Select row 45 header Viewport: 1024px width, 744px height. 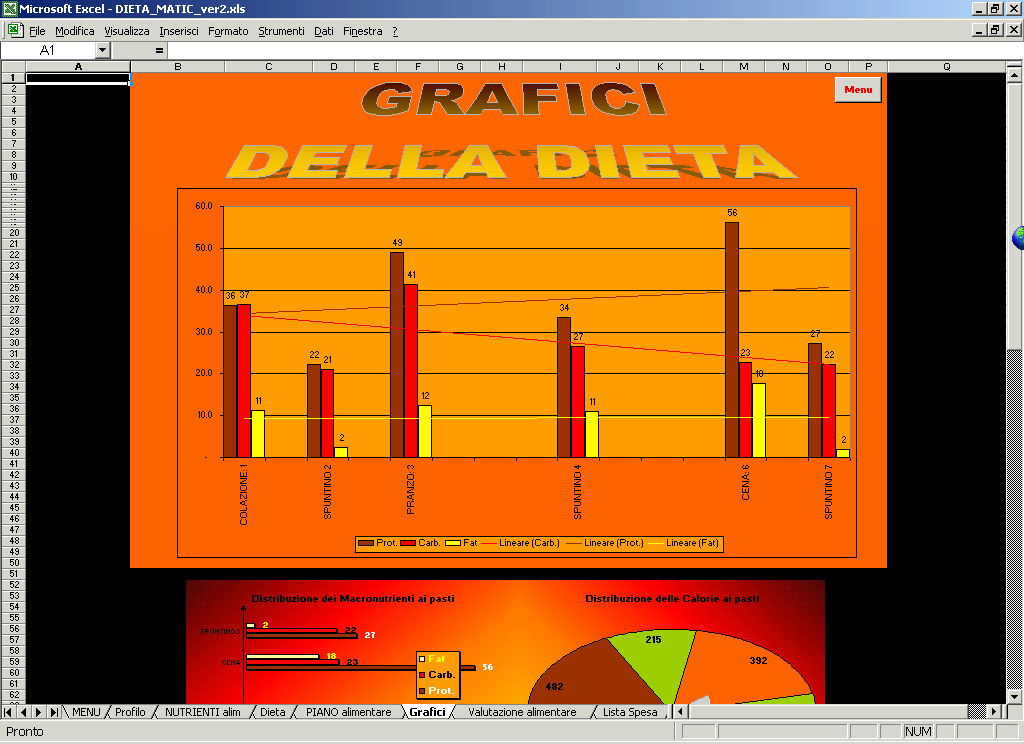pos(14,508)
